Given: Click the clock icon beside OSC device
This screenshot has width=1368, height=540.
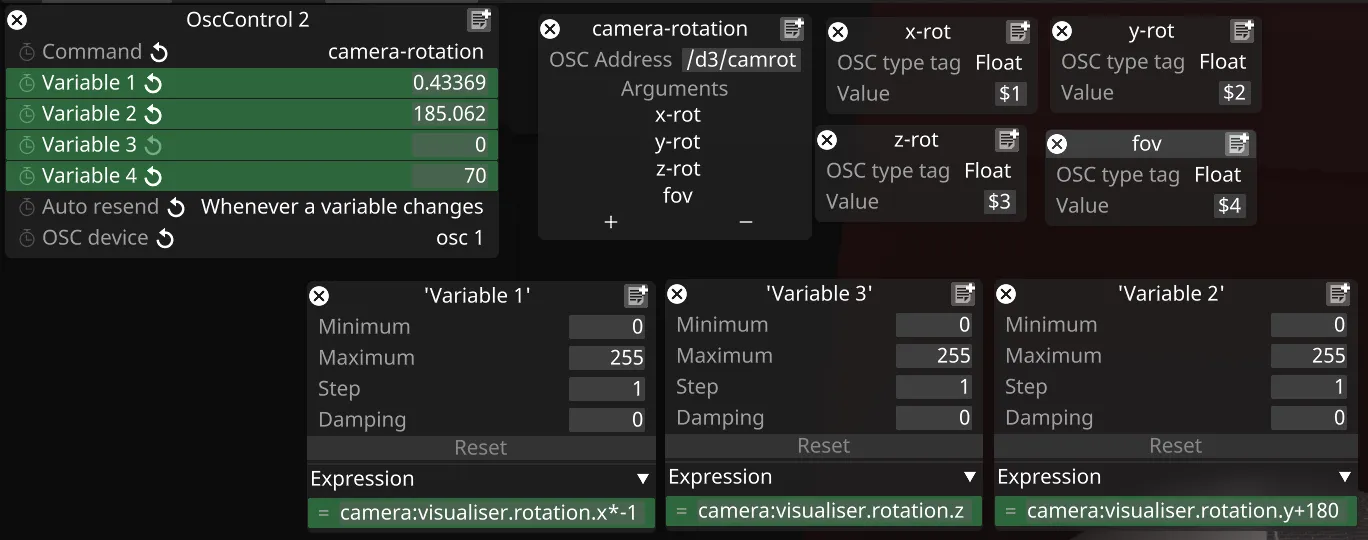Looking at the screenshot, I should (27, 238).
